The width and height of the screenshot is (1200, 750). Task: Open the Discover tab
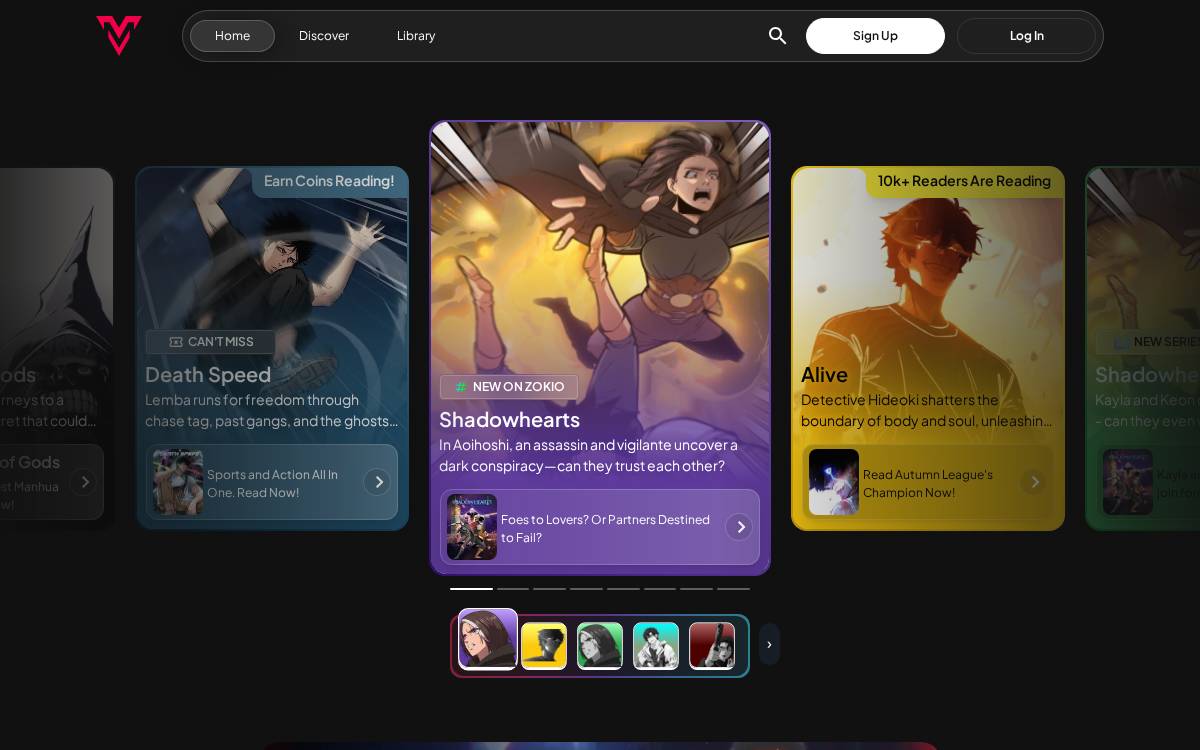click(324, 36)
